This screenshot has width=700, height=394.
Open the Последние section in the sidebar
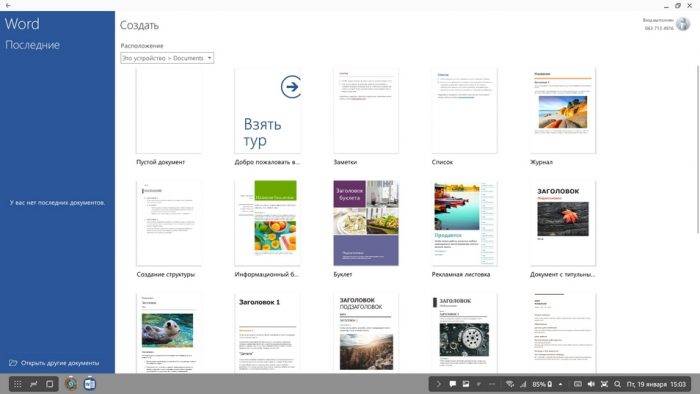(33, 45)
